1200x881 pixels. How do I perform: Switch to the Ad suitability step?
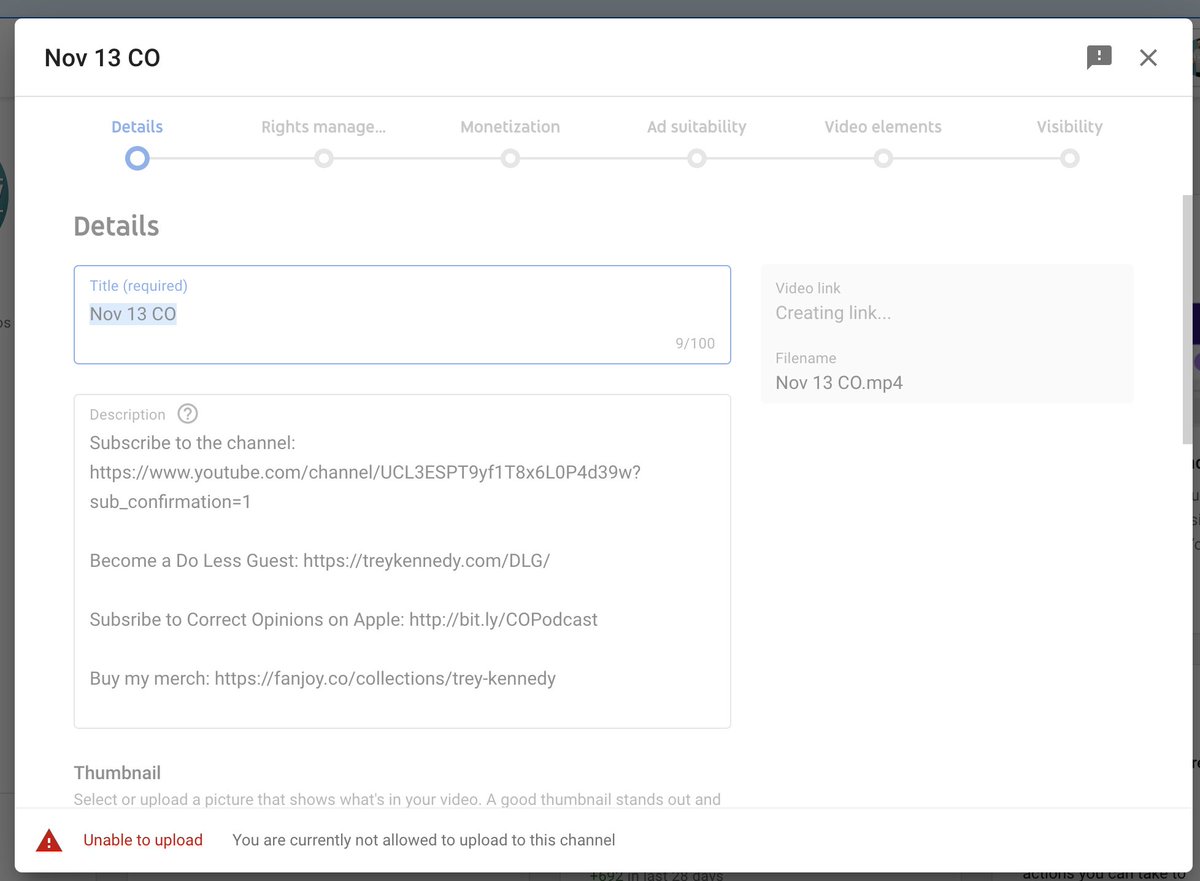(696, 127)
